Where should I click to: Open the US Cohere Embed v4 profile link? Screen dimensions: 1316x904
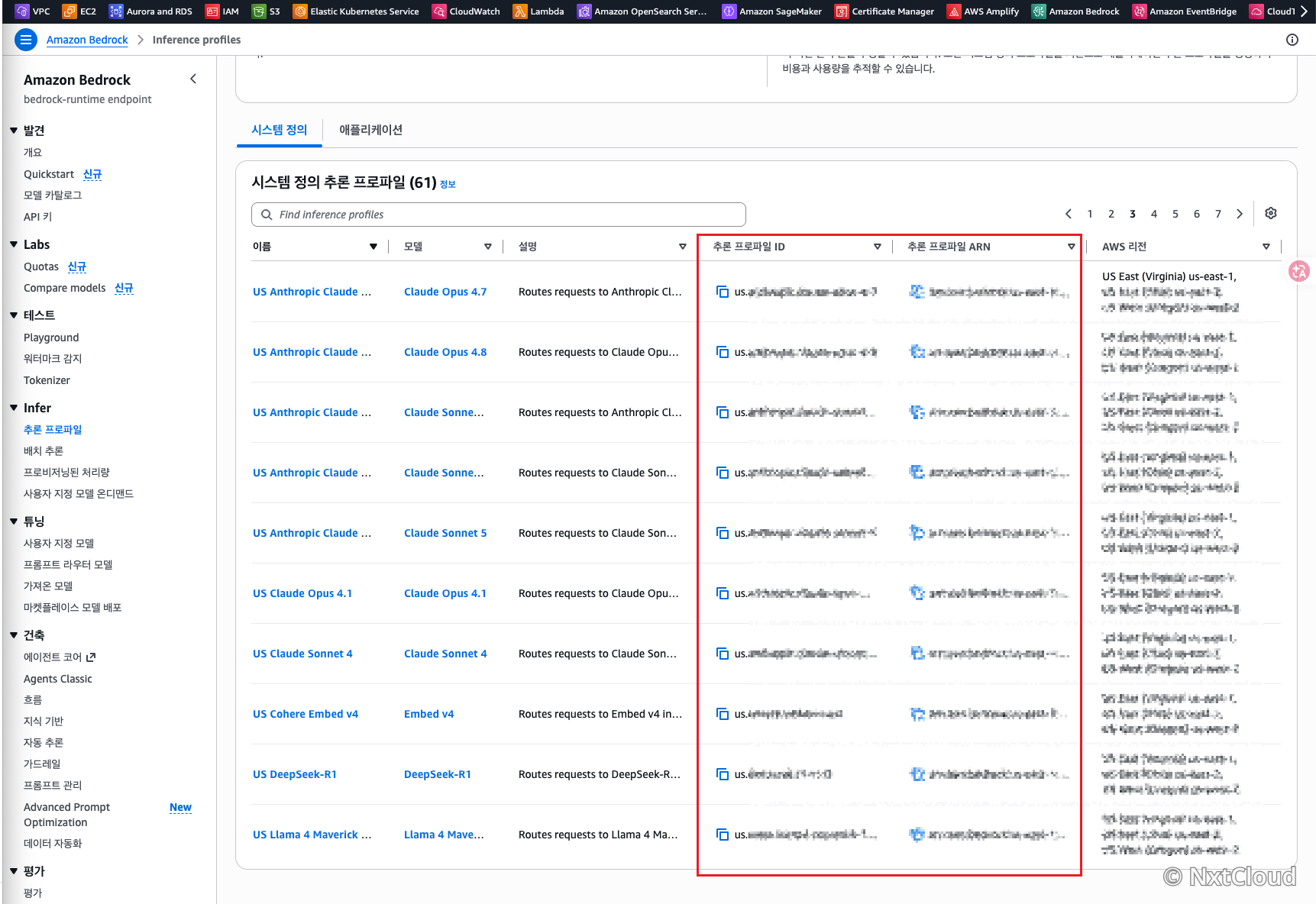click(x=306, y=714)
